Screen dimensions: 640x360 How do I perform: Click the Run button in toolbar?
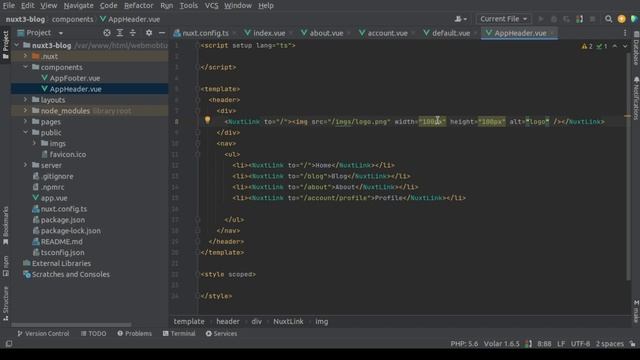coord(541,19)
